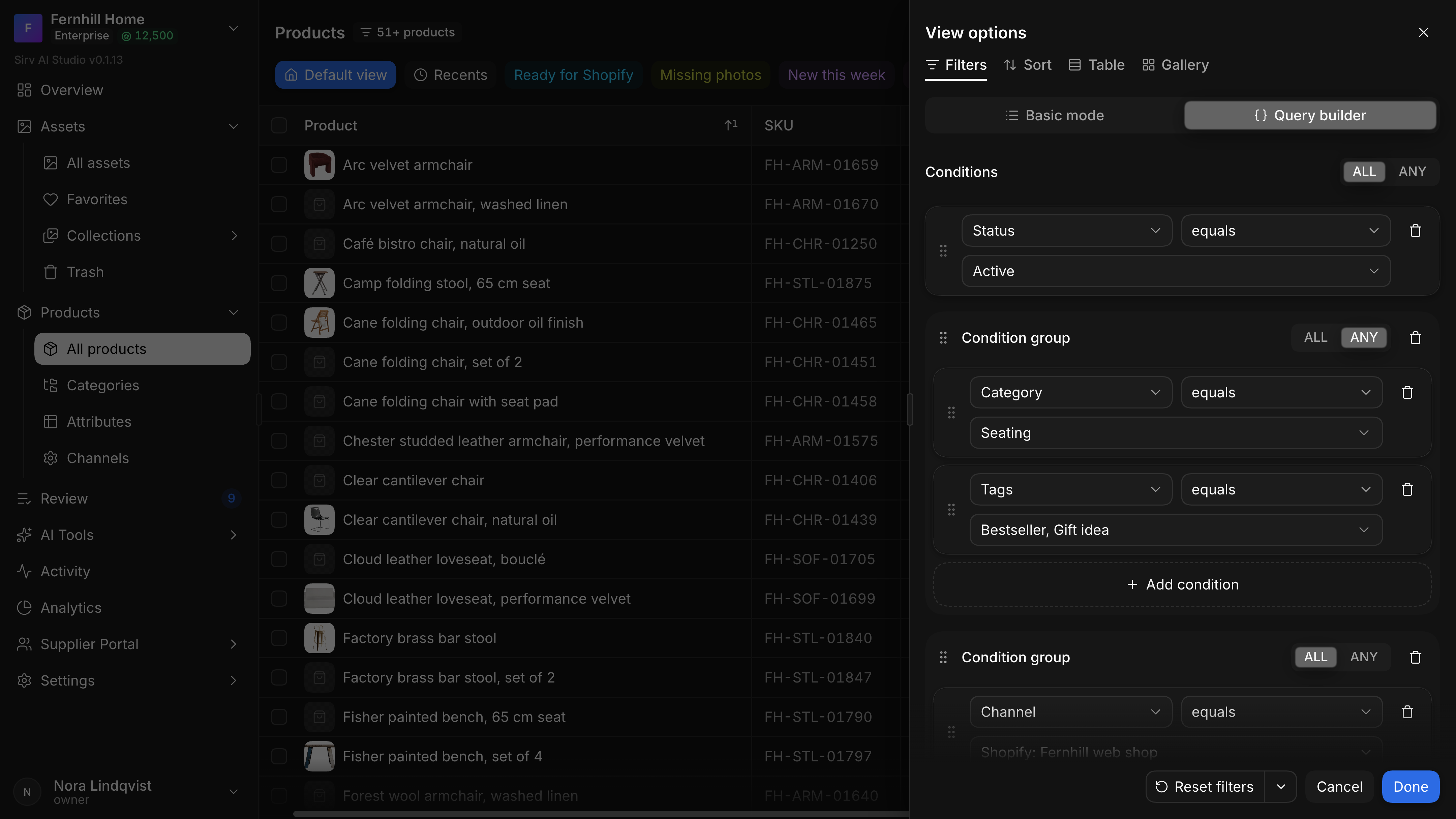The image size is (1456, 819).
Task: Set top-level Conditions to ANY
Action: [x=1412, y=172]
